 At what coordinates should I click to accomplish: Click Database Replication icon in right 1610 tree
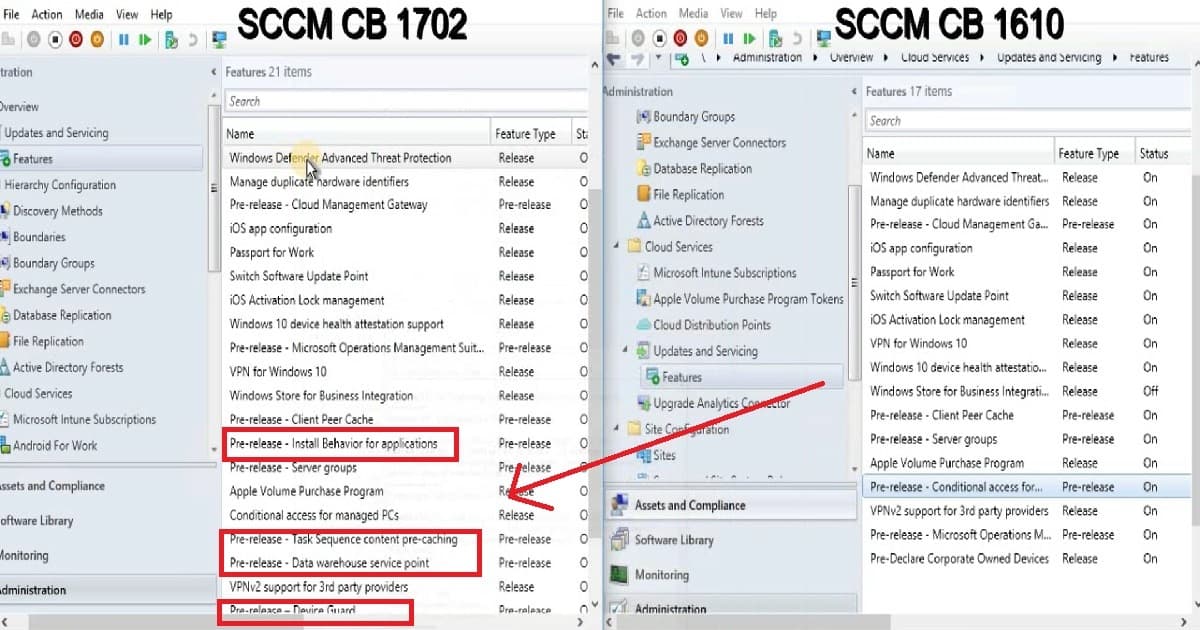click(x=643, y=168)
